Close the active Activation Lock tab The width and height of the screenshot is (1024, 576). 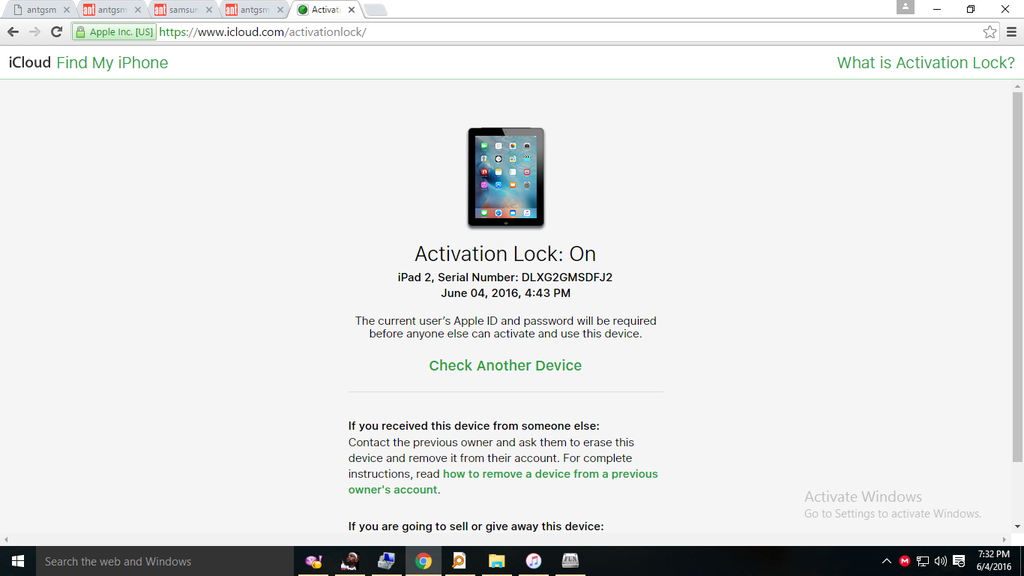click(x=351, y=10)
